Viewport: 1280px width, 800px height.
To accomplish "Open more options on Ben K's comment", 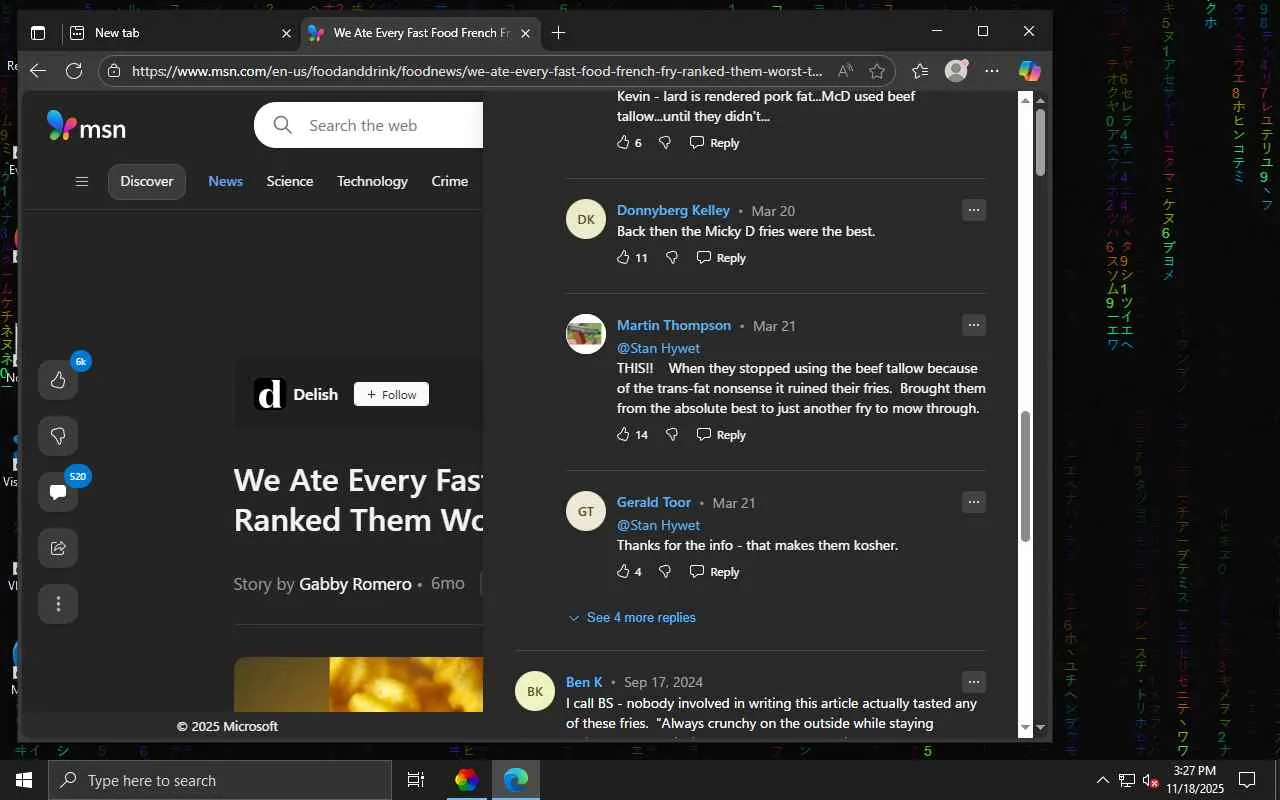I will pyautogui.click(x=974, y=683).
